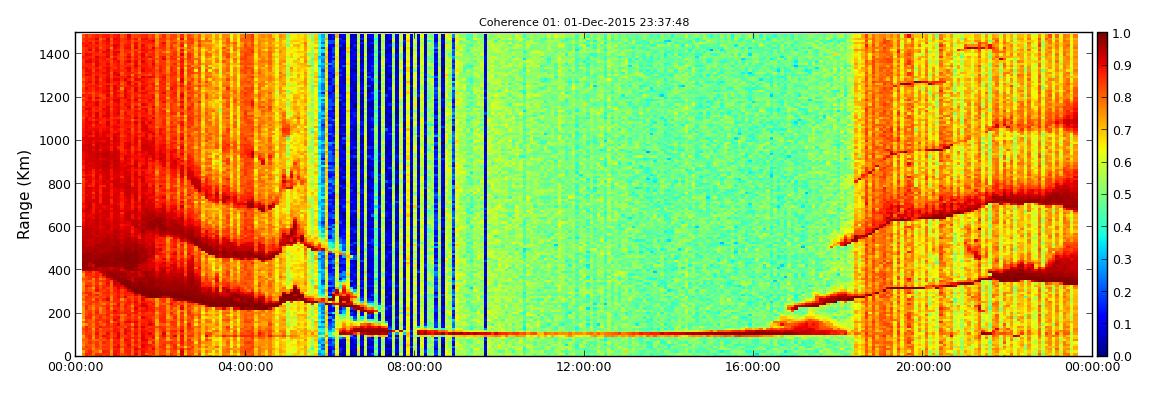Click the "04:00:00" x-axis tick label
The image size is (1150, 407).
point(247,367)
